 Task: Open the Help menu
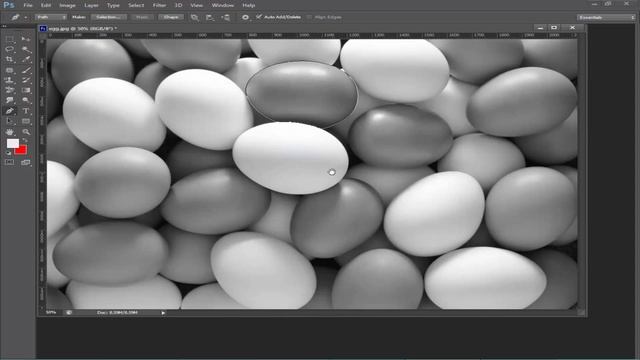coord(249,5)
